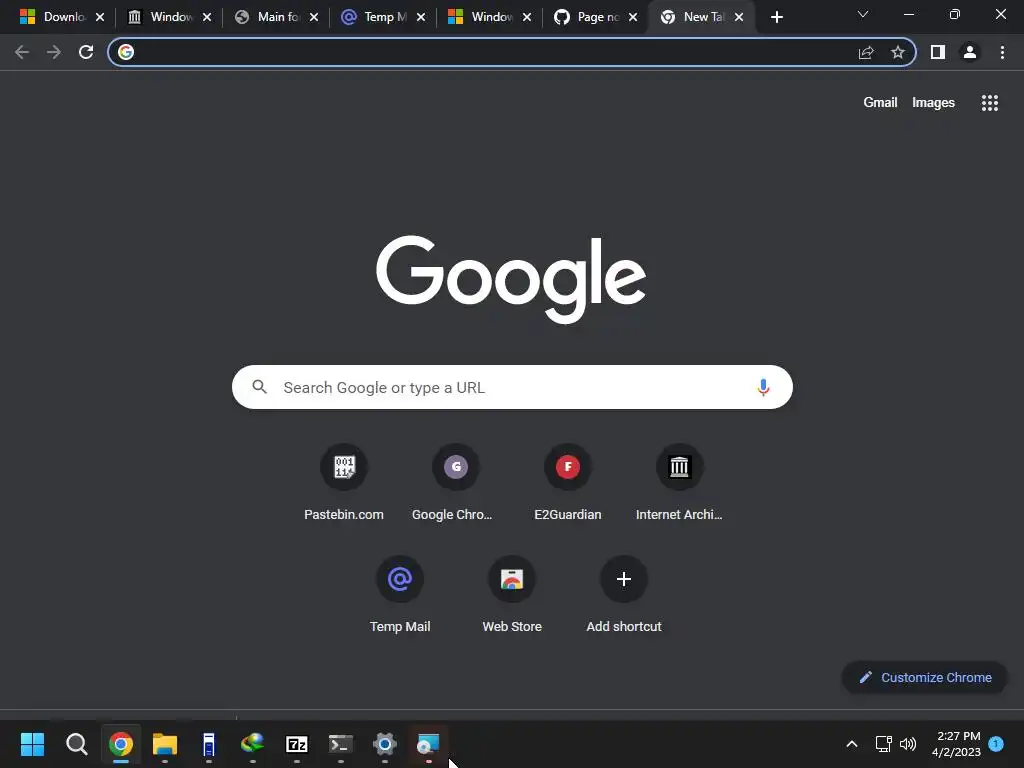The image size is (1024, 768).
Task: Open Pastebin.com shortcut
Action: 344,483
